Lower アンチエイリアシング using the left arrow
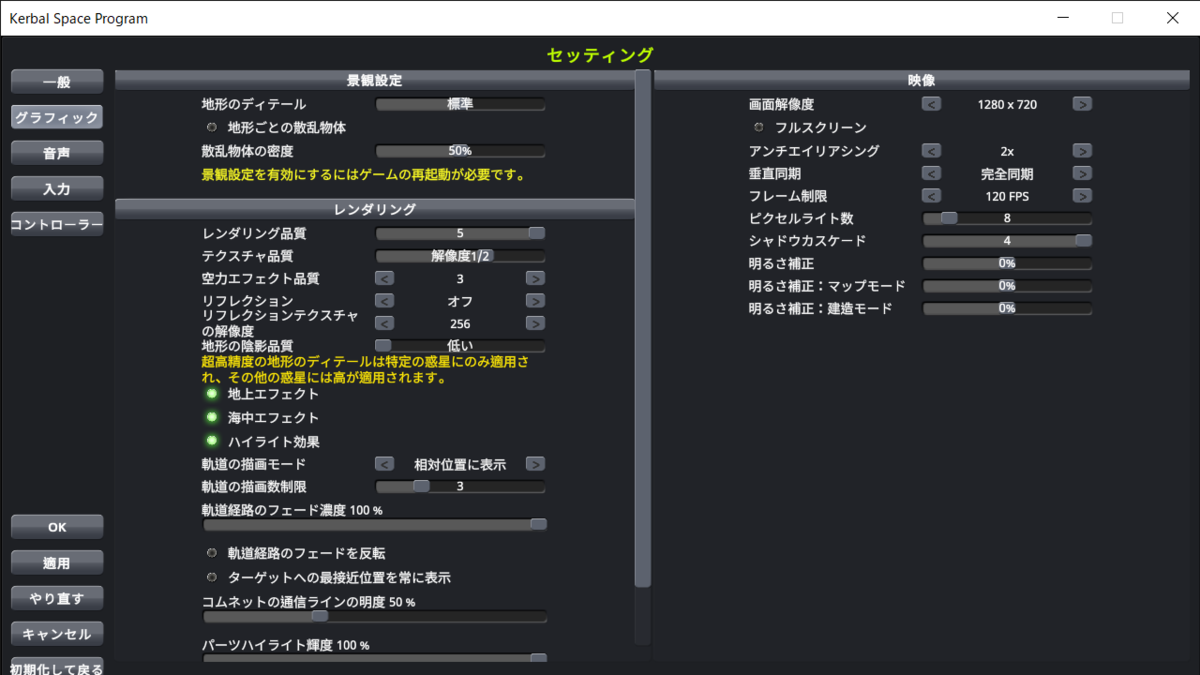This screenshot has height=675, width=1200. [x=931, y=150]
